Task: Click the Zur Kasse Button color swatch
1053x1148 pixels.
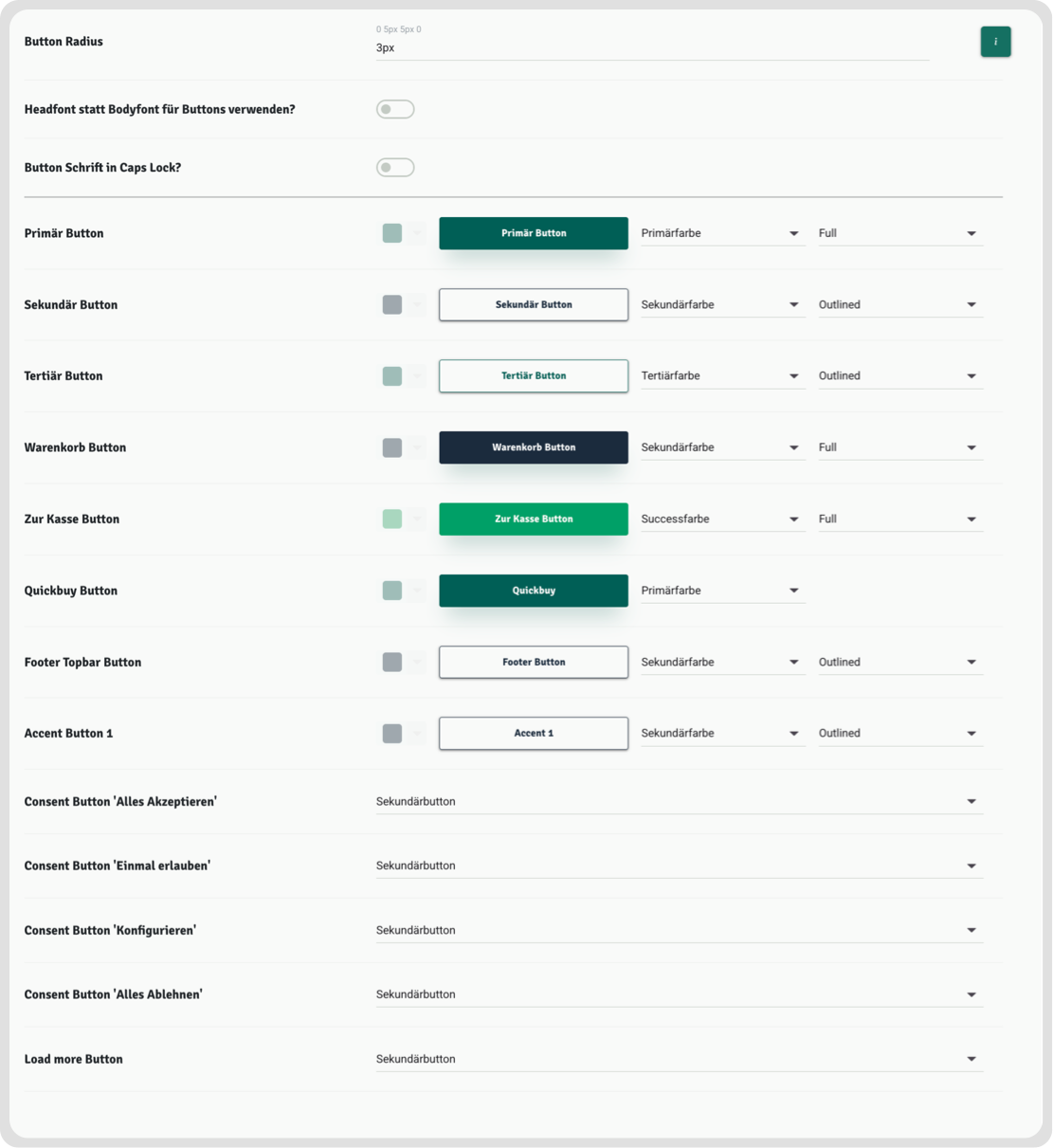Action: pos(392,519)
